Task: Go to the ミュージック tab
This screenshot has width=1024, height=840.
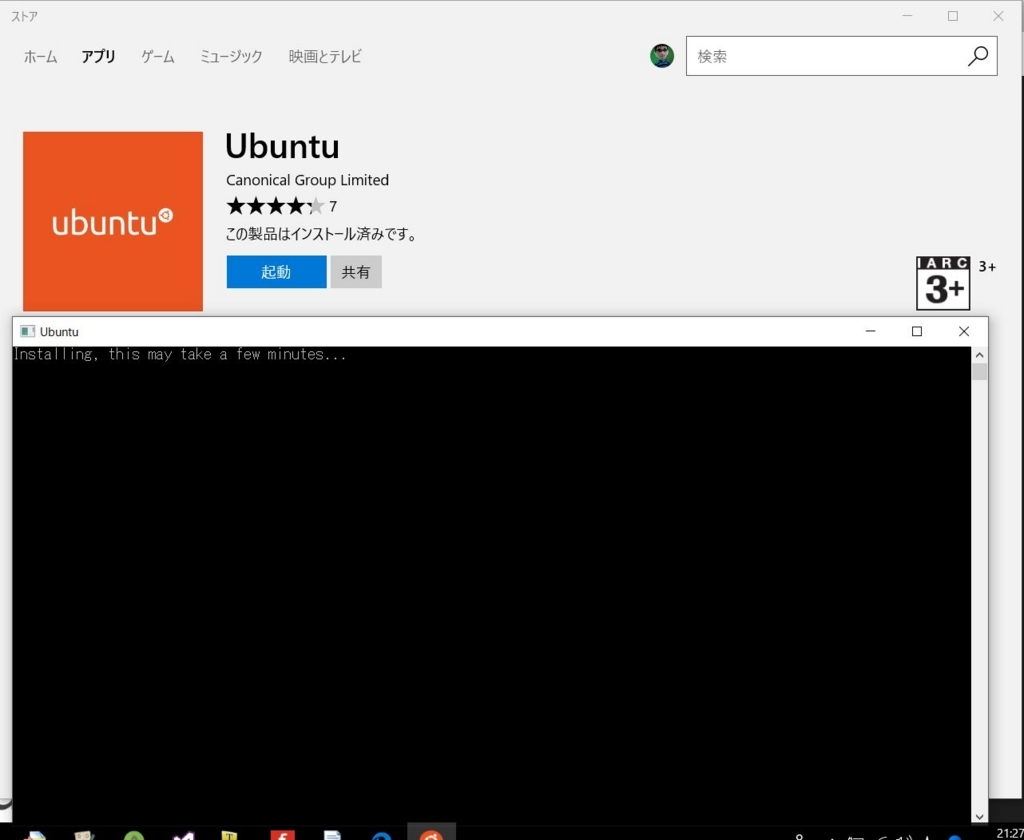Action: pyautogui.click(x=231, y=57)
